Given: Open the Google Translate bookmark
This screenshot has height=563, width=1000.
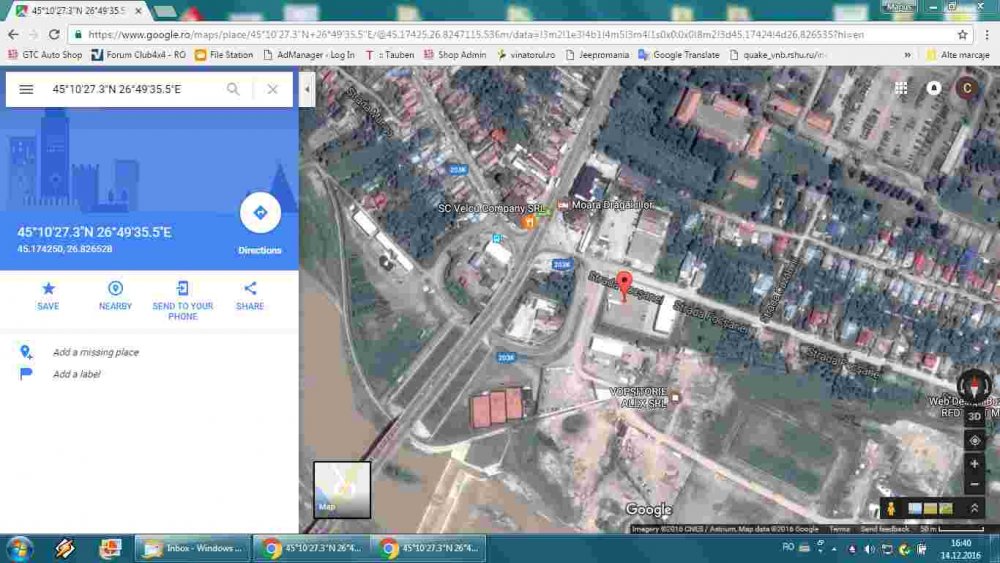Looking at the screenshot, I should click(x=679, y=55).
